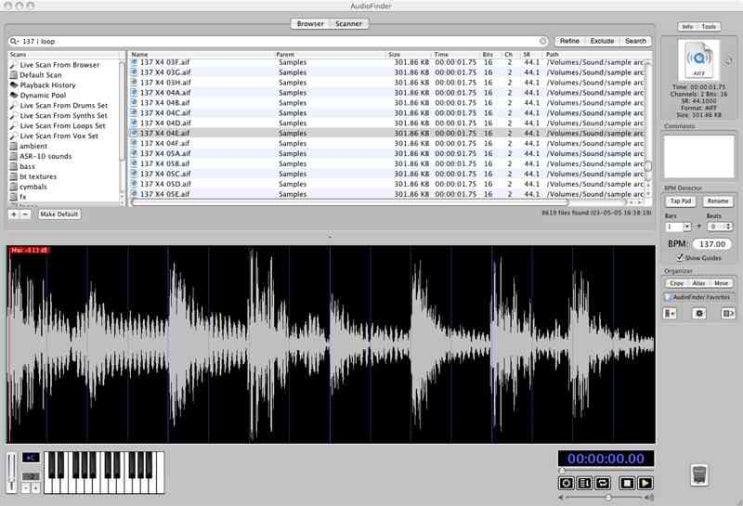
Task: Select Copy in Organizer segmented control
Action: (677, 283)
